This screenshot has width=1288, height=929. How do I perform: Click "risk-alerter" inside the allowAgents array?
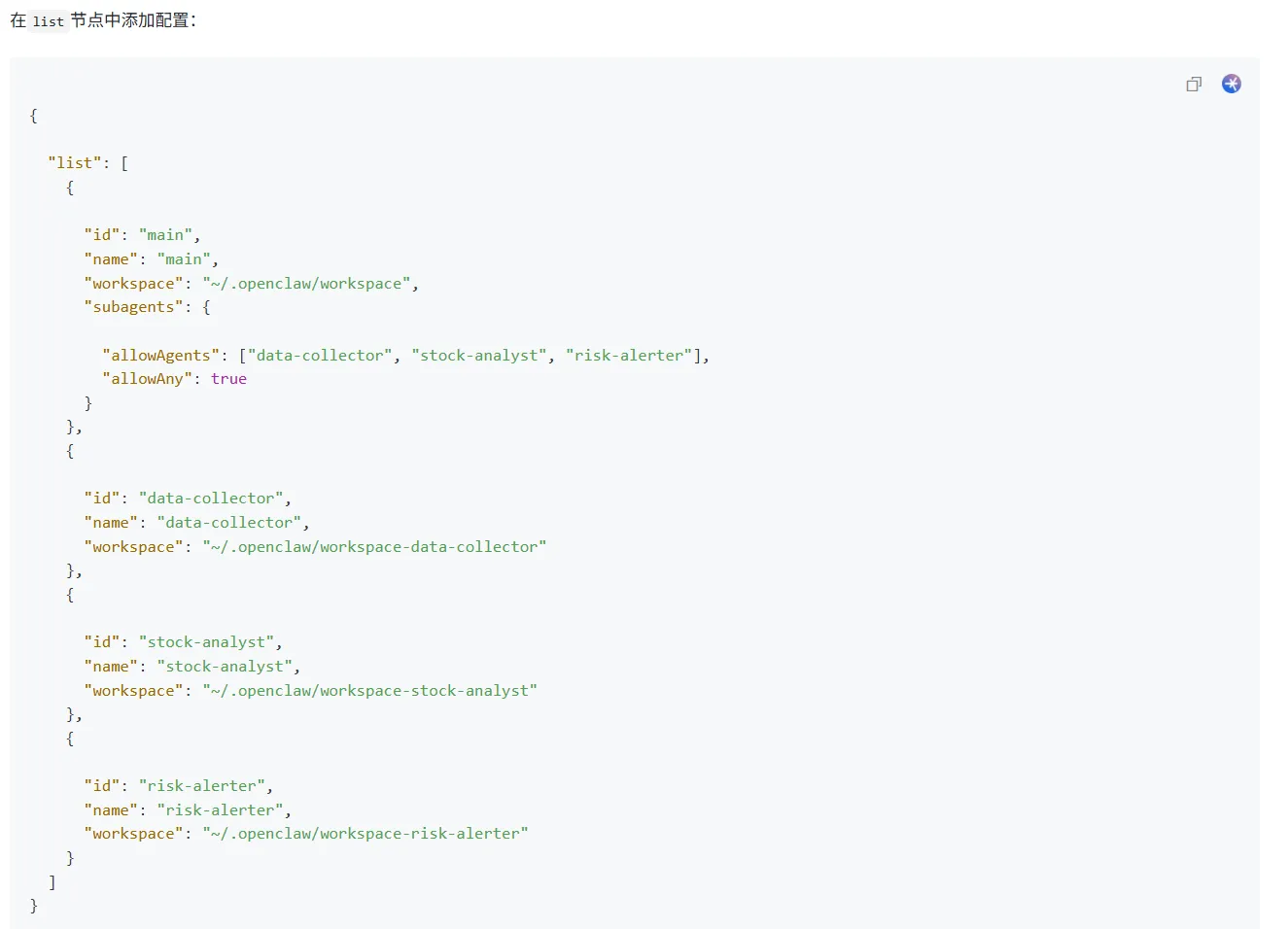(629, 356)
